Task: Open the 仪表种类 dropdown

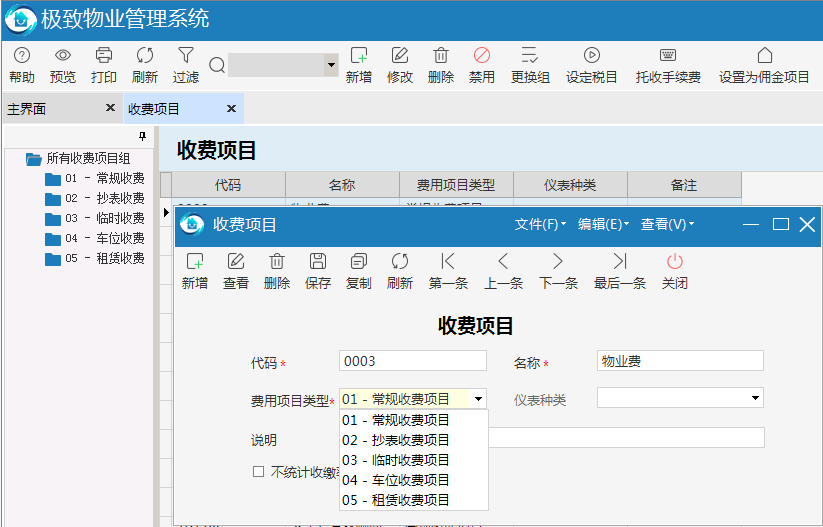Action: 755,398
